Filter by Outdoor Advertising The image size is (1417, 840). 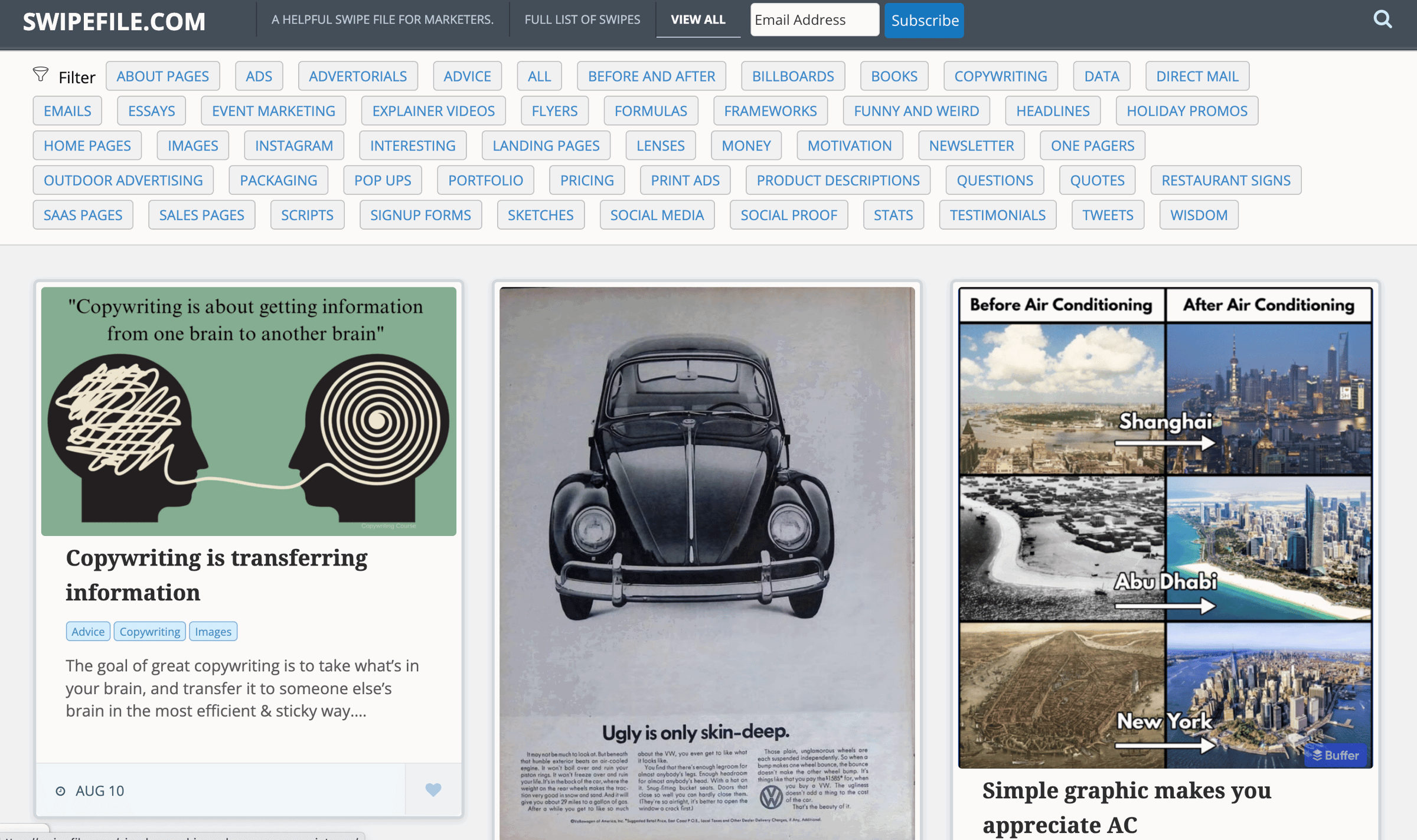123,181
